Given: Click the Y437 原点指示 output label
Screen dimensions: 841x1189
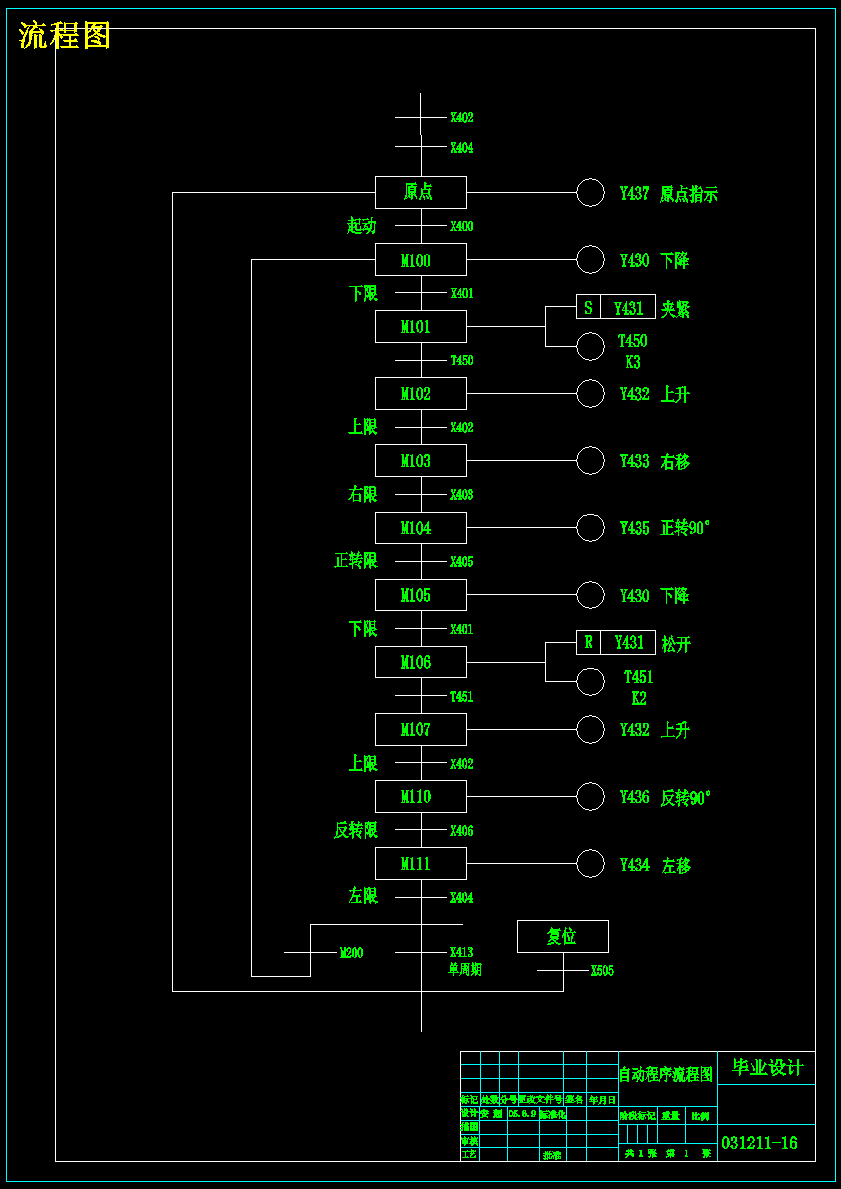Looking at the screenshot, I should pos(669,194).
